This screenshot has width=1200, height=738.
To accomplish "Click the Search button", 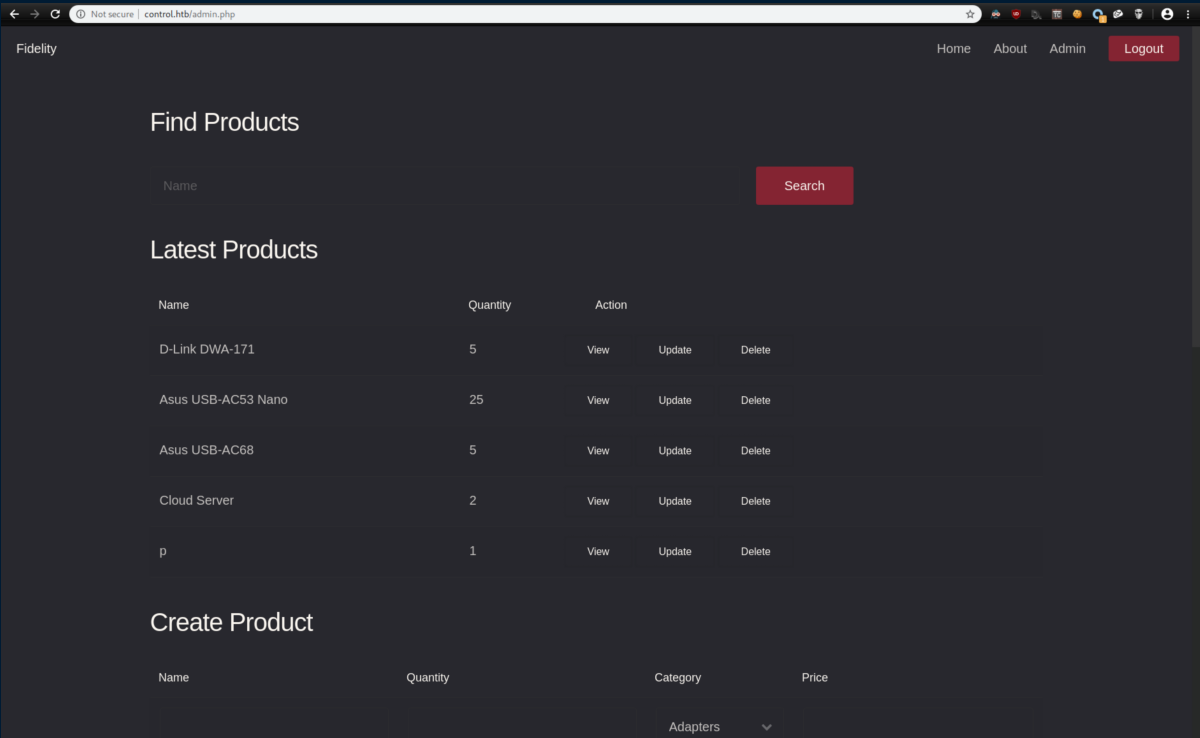I will tap(804, 186).
